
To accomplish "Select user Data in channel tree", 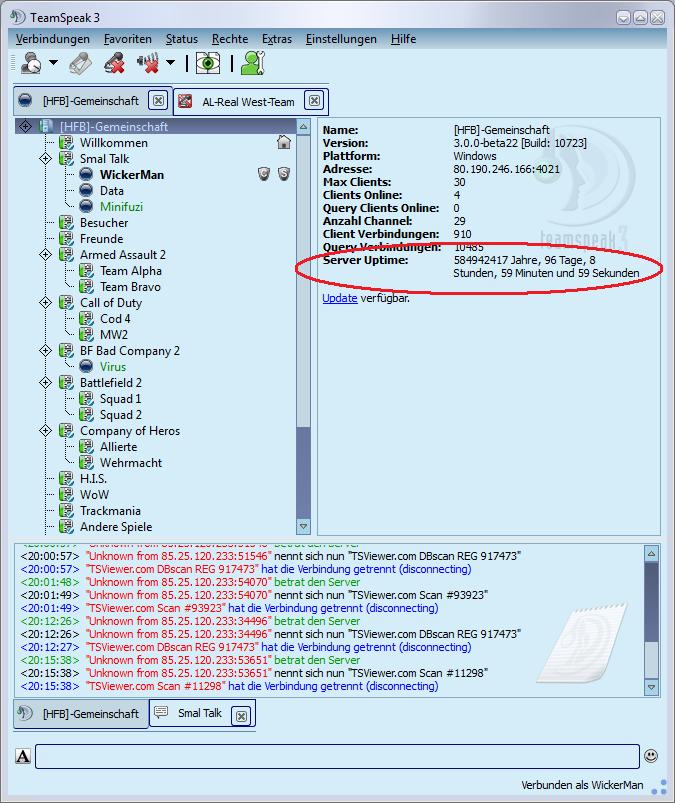I will click(112, 191).
